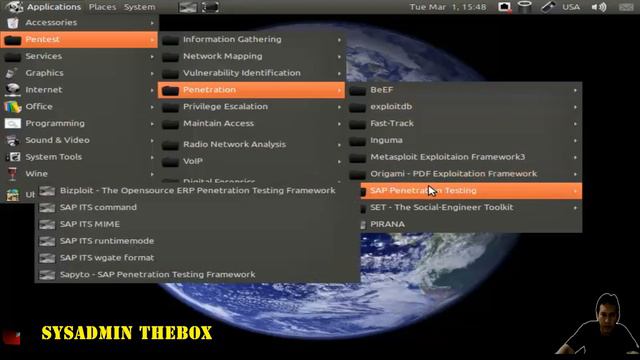
Task: Open Vulnerability Identification submenu
Action: coord(251,73)
